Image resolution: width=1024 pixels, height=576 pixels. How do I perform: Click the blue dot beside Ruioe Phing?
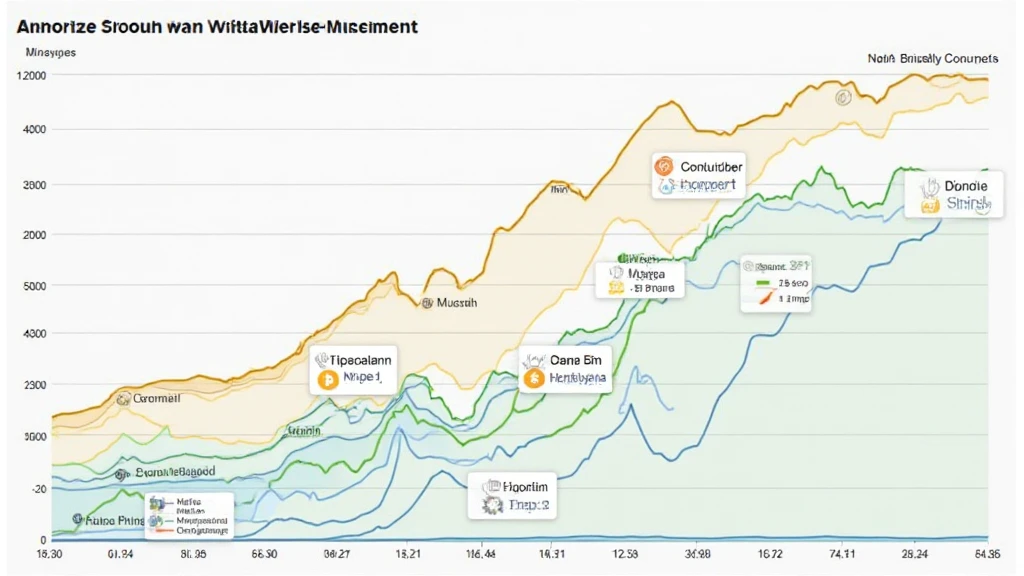[76, 520]
